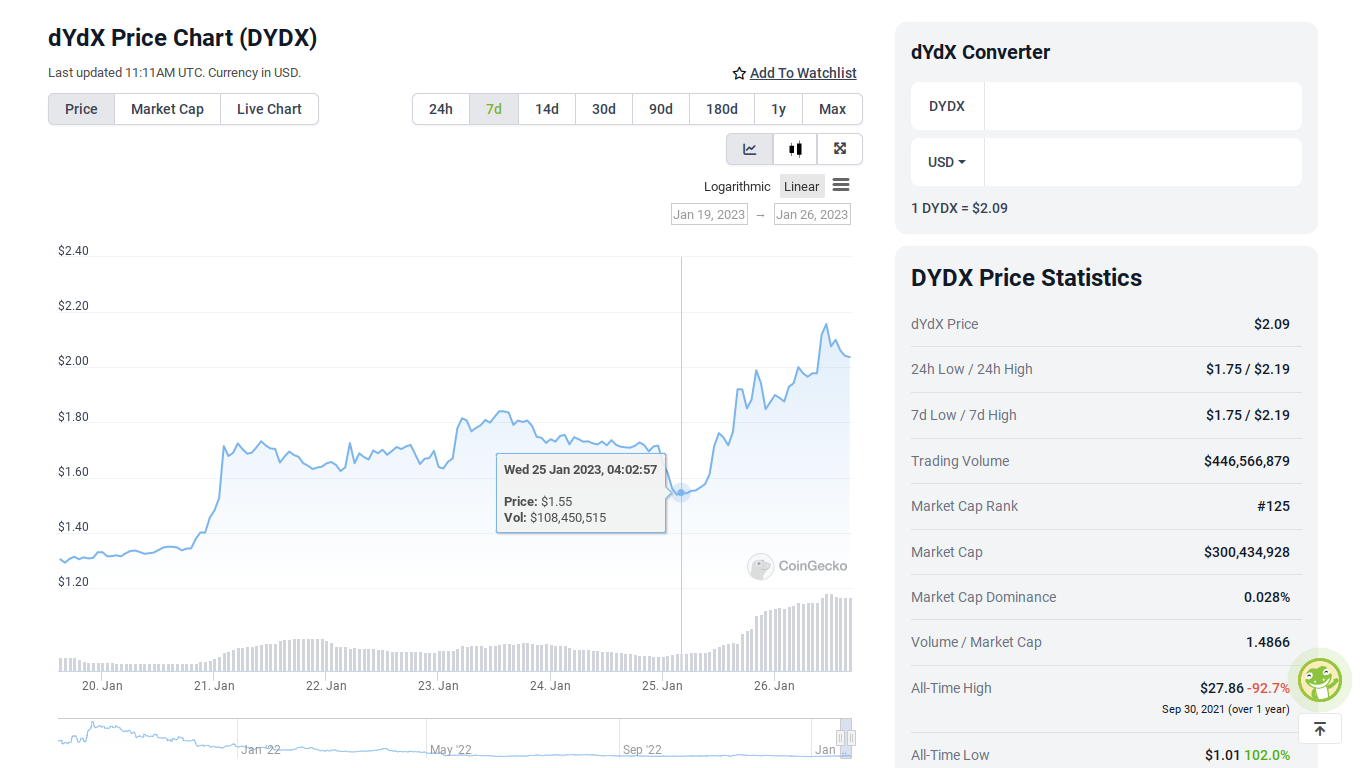Switch chart scale to Linear
The height and width of the screenshot is (768, 1366).
[802, 187]
